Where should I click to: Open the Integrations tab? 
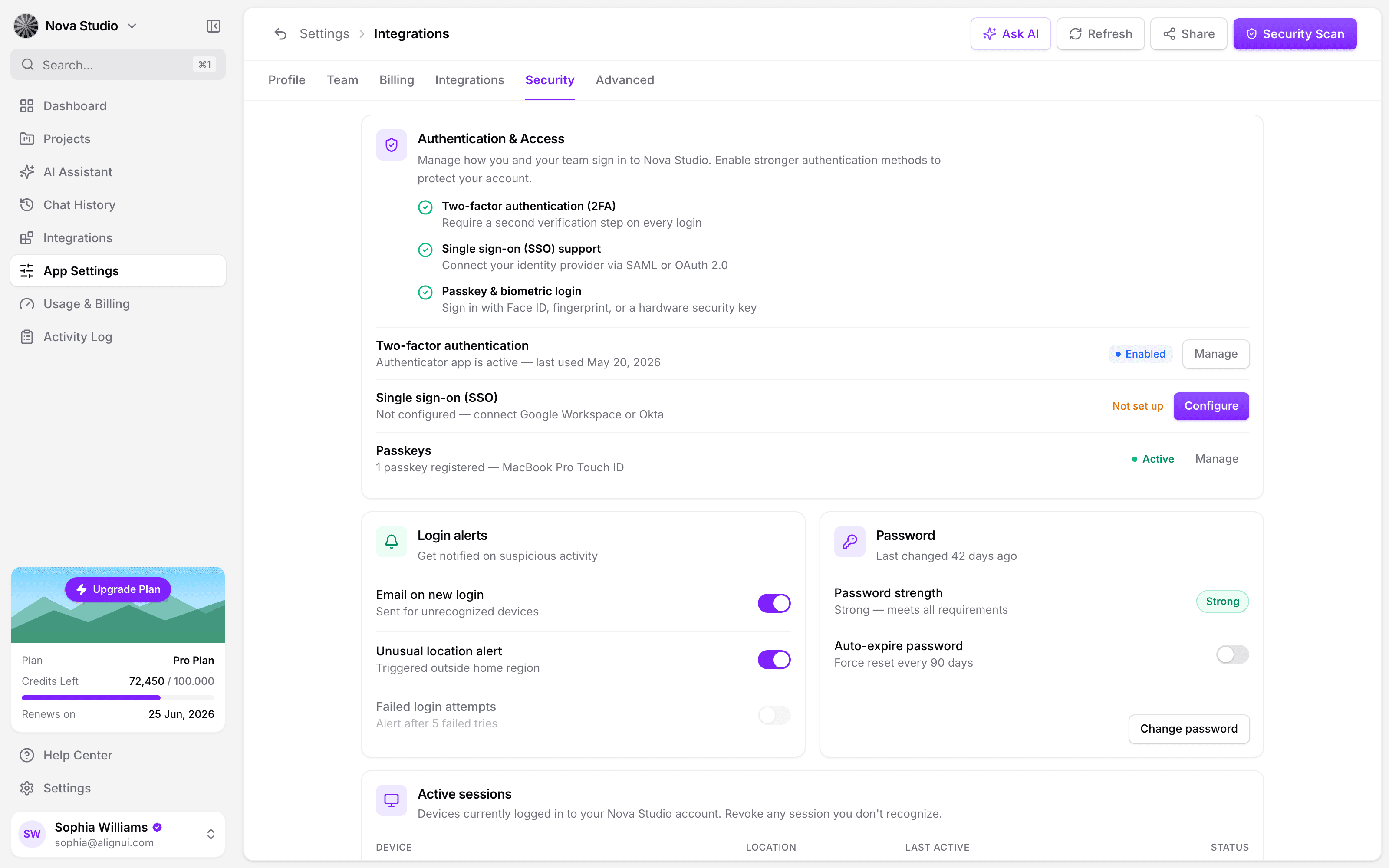click(x=470, y=80)
